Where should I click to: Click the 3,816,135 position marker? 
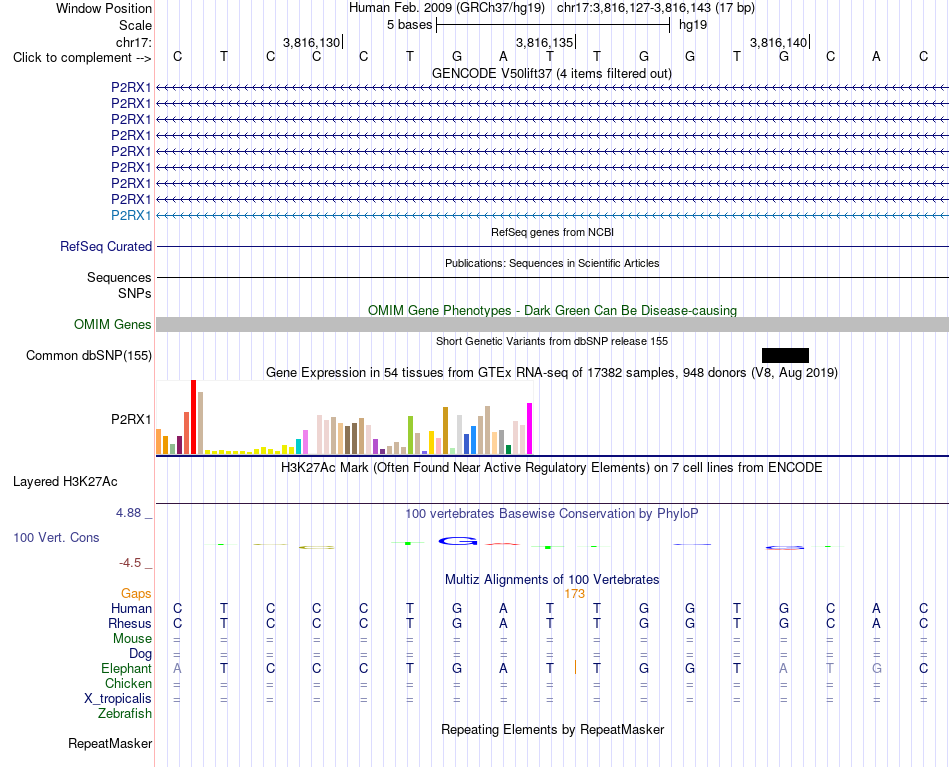click(x=545, y=42)
